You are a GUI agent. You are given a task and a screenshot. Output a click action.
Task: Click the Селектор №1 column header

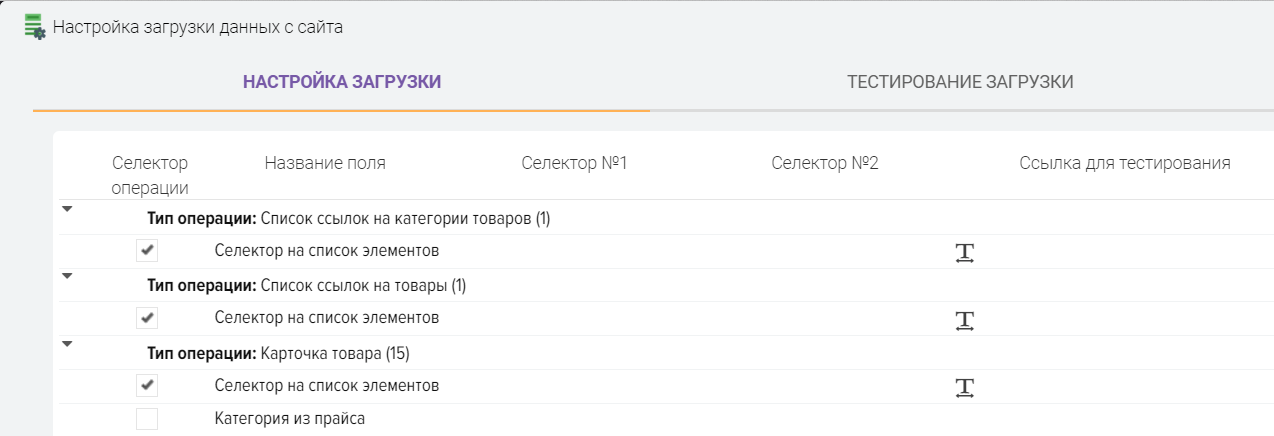[x=574, y=163]
